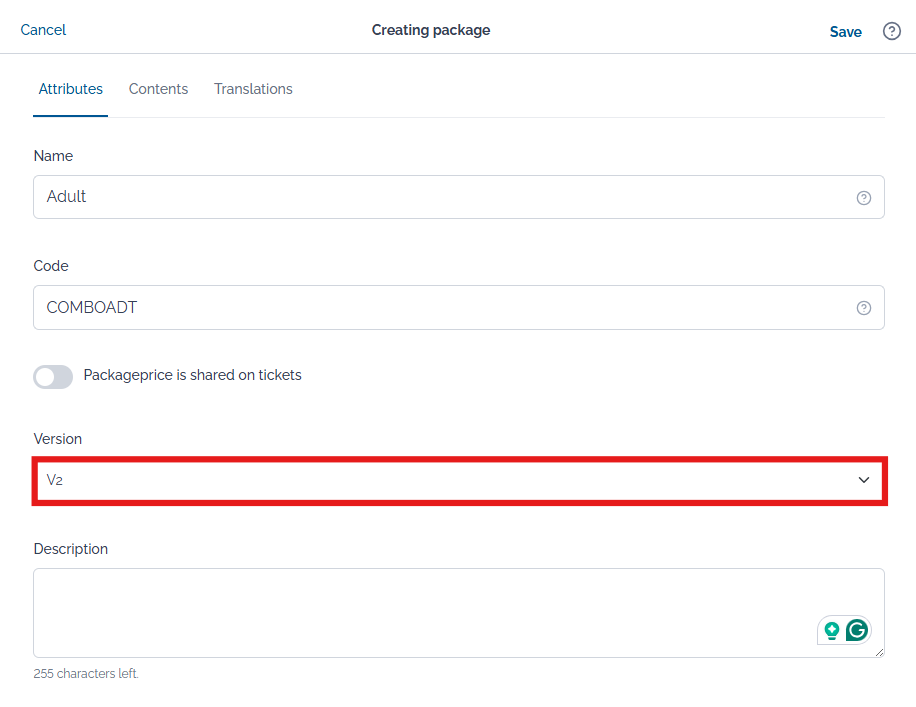Switch to the Translations tab
The height and width of the screenshot is (707, 916).
click(253, 89)
